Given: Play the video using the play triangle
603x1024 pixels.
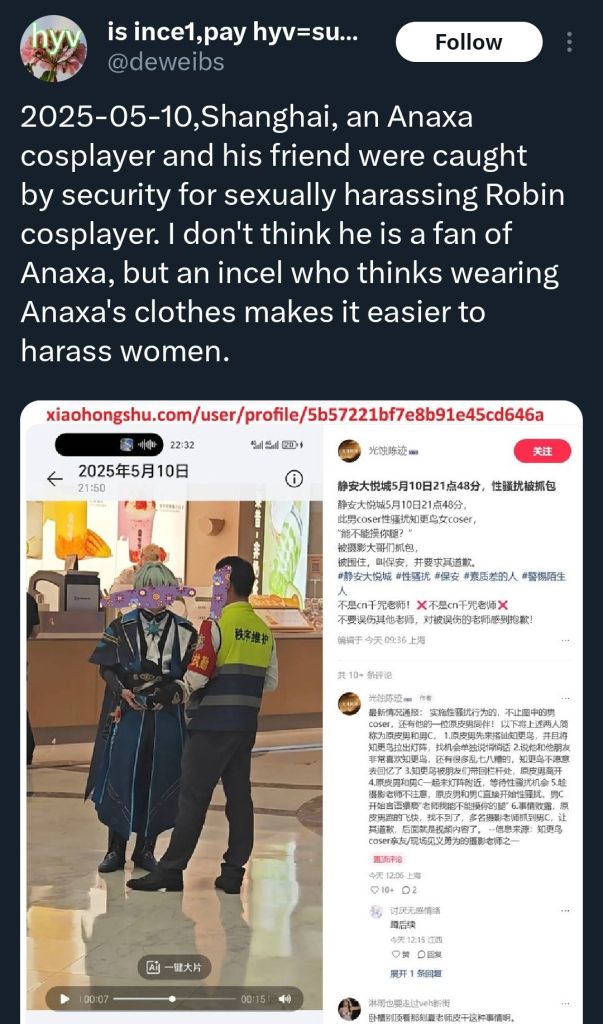Looking at the screenshot, I should pyautogui.click(x=65, y=999).
